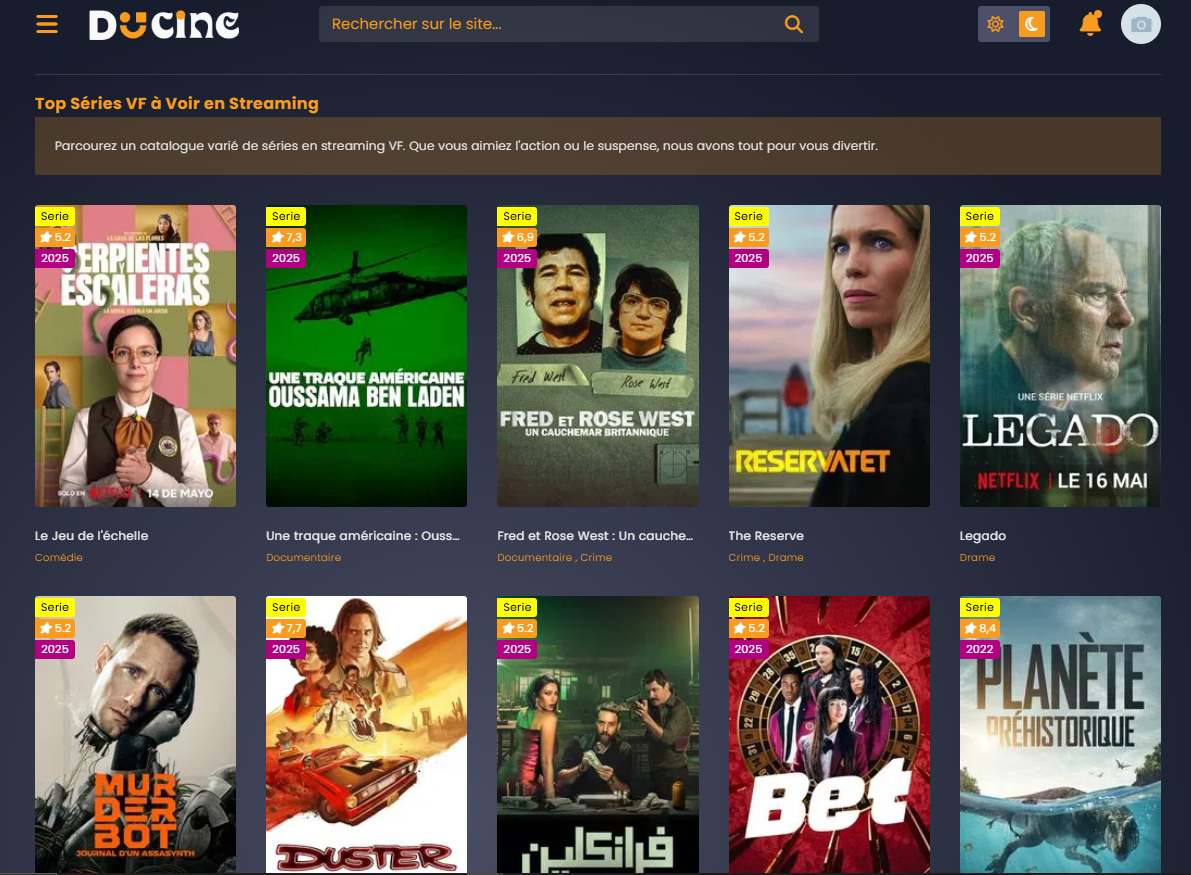Viewport: 1191px width, 875px height.
Task: Click 7,3 rating badge on Ben Laden poster
Action: point(286,237)
